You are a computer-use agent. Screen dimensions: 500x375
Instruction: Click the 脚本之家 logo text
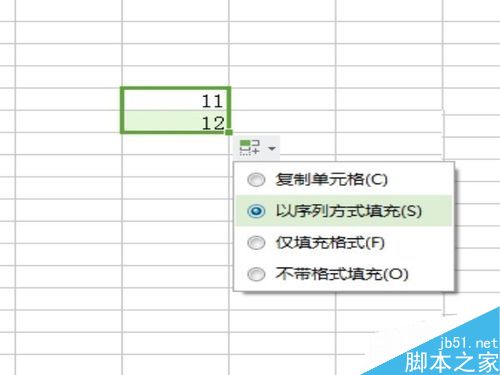click(x=452, y=362)
